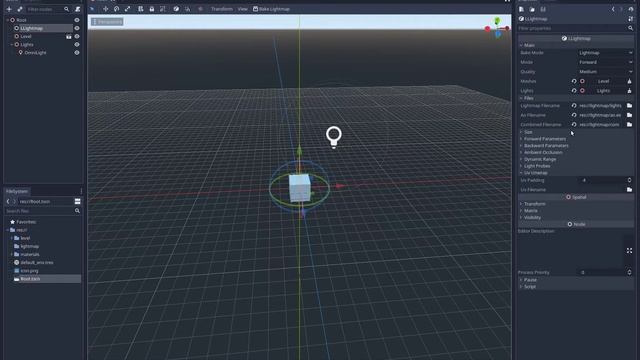
Task: Click the list selectable nodes toolbar icon
Action: click(140, 9)
